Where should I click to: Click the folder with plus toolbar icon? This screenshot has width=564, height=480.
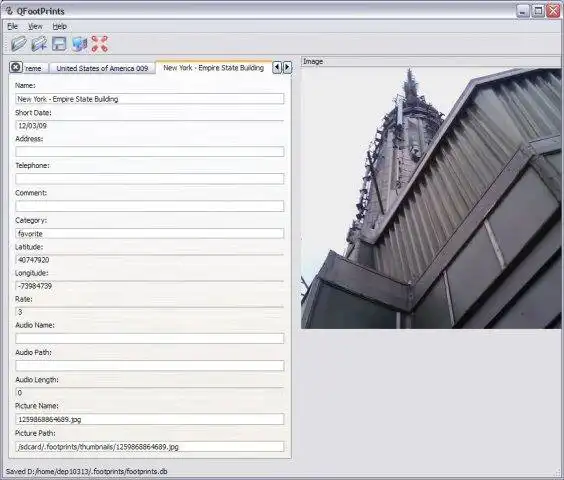pos(39,44)
